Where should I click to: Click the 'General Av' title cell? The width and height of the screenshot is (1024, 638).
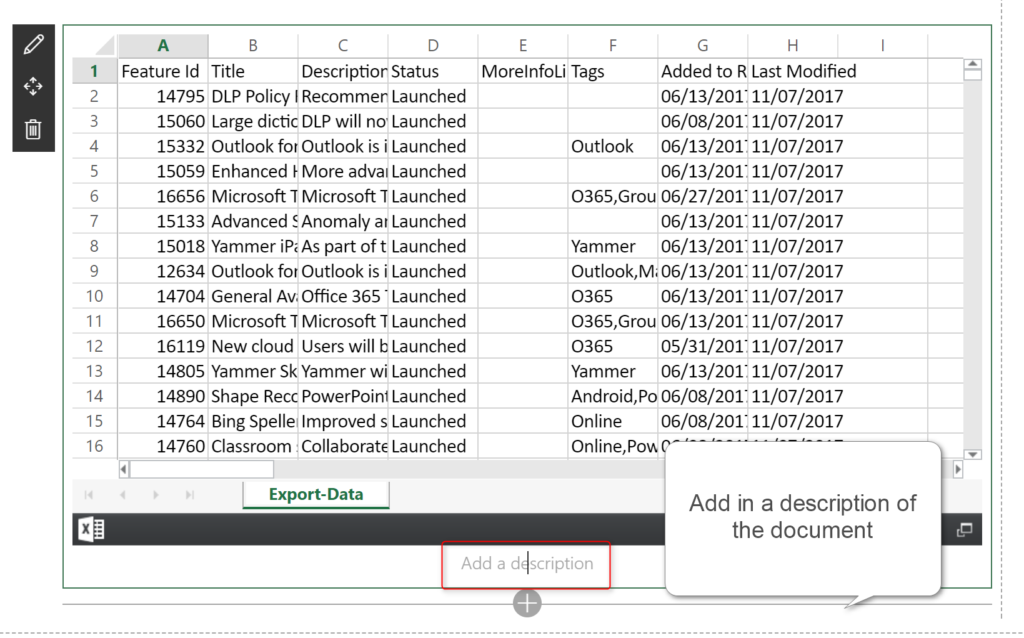253,296
